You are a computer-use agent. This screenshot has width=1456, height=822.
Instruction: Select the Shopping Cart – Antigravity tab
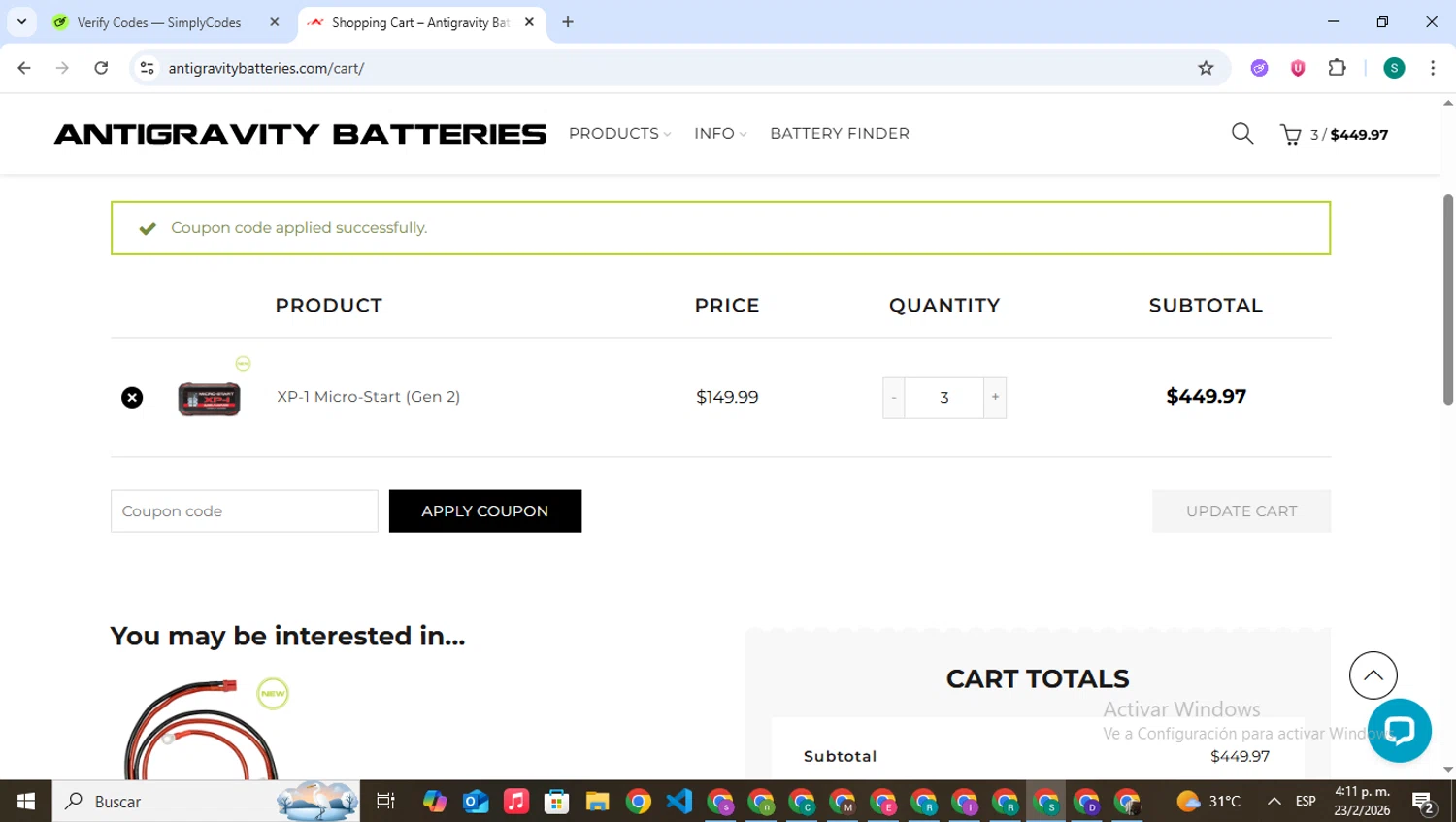pos(419,22)
